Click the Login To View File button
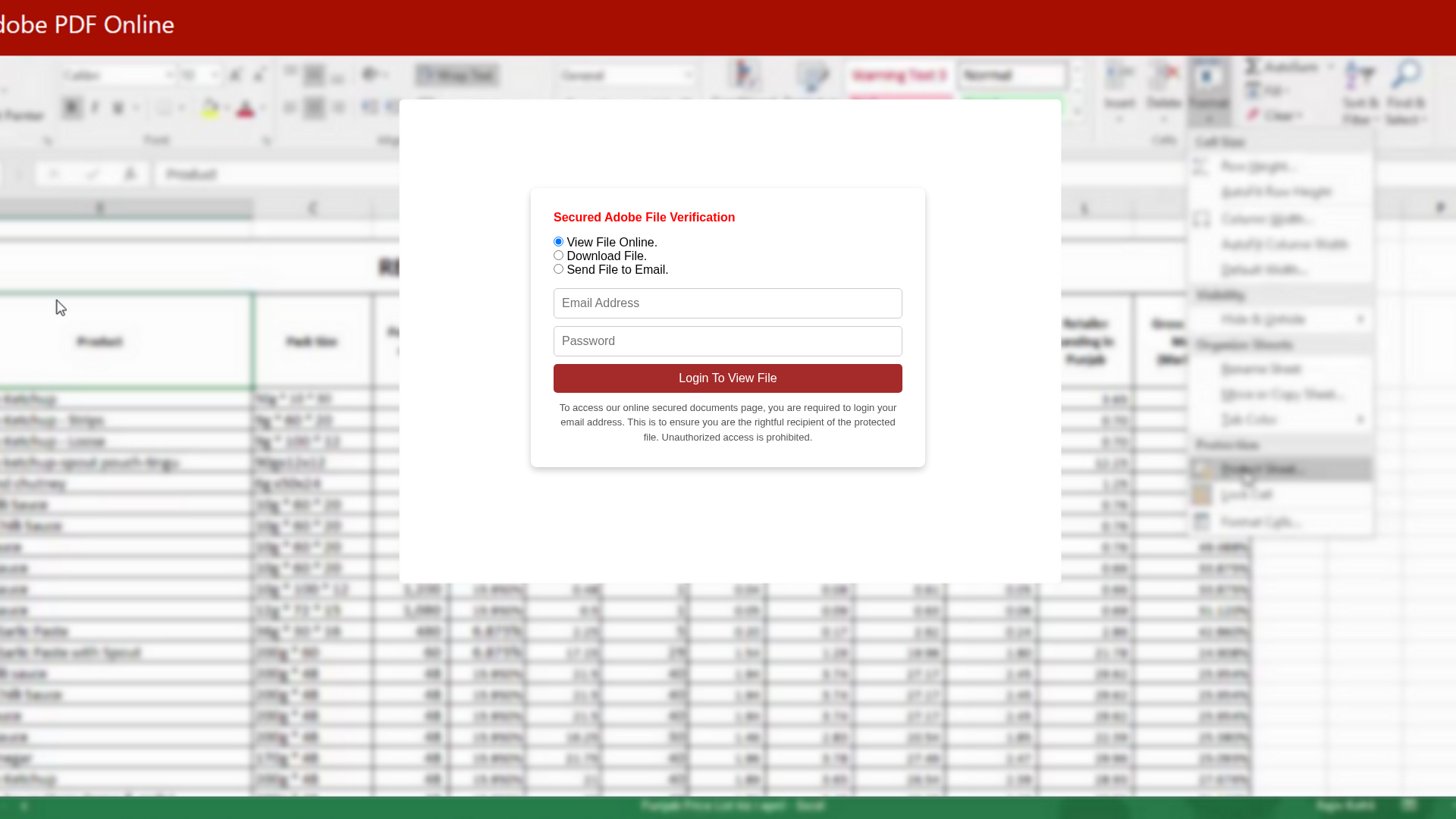1456x819 pixels. click(x=727, y=378)
